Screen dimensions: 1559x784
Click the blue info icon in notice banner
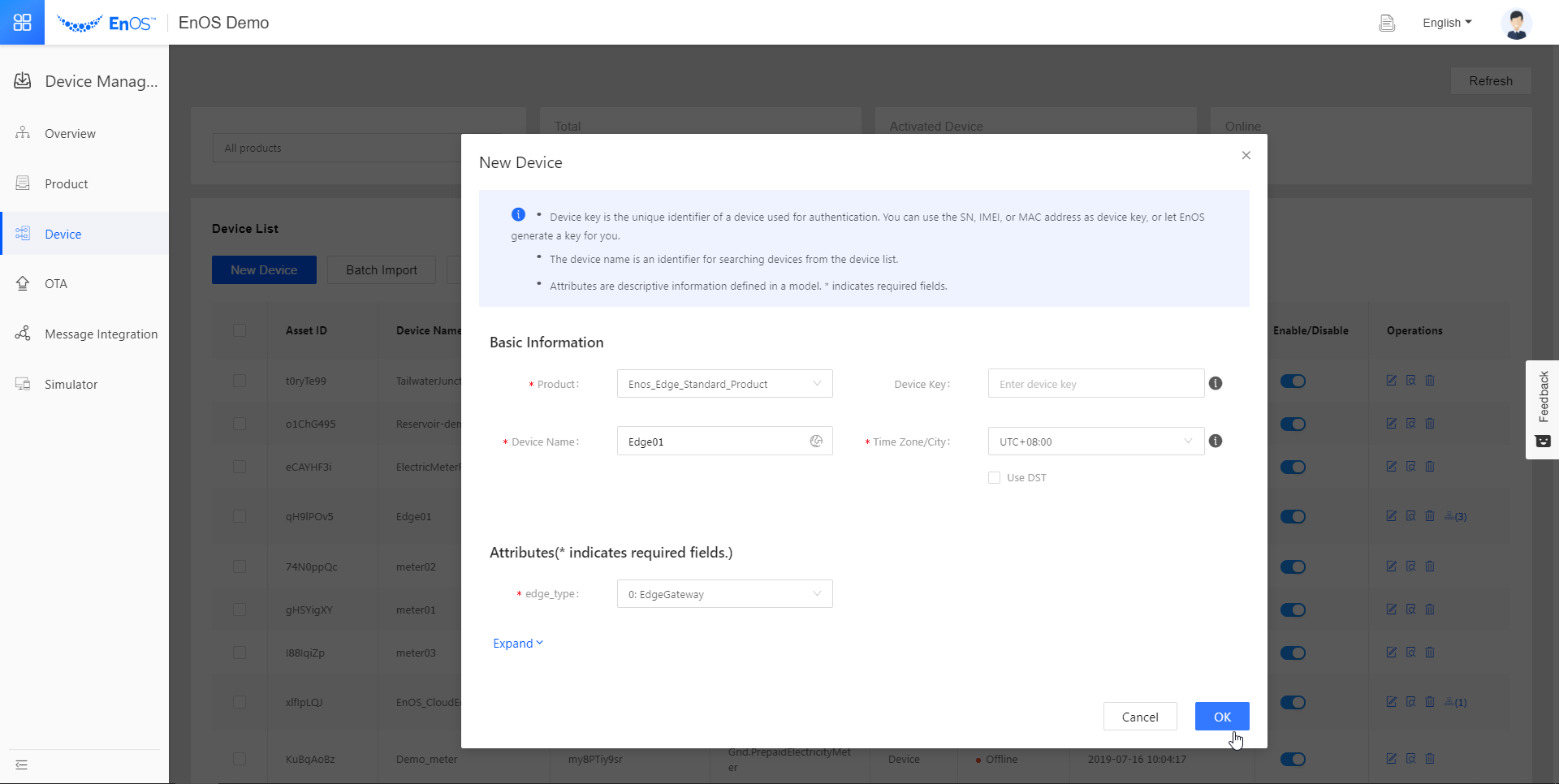518,214
